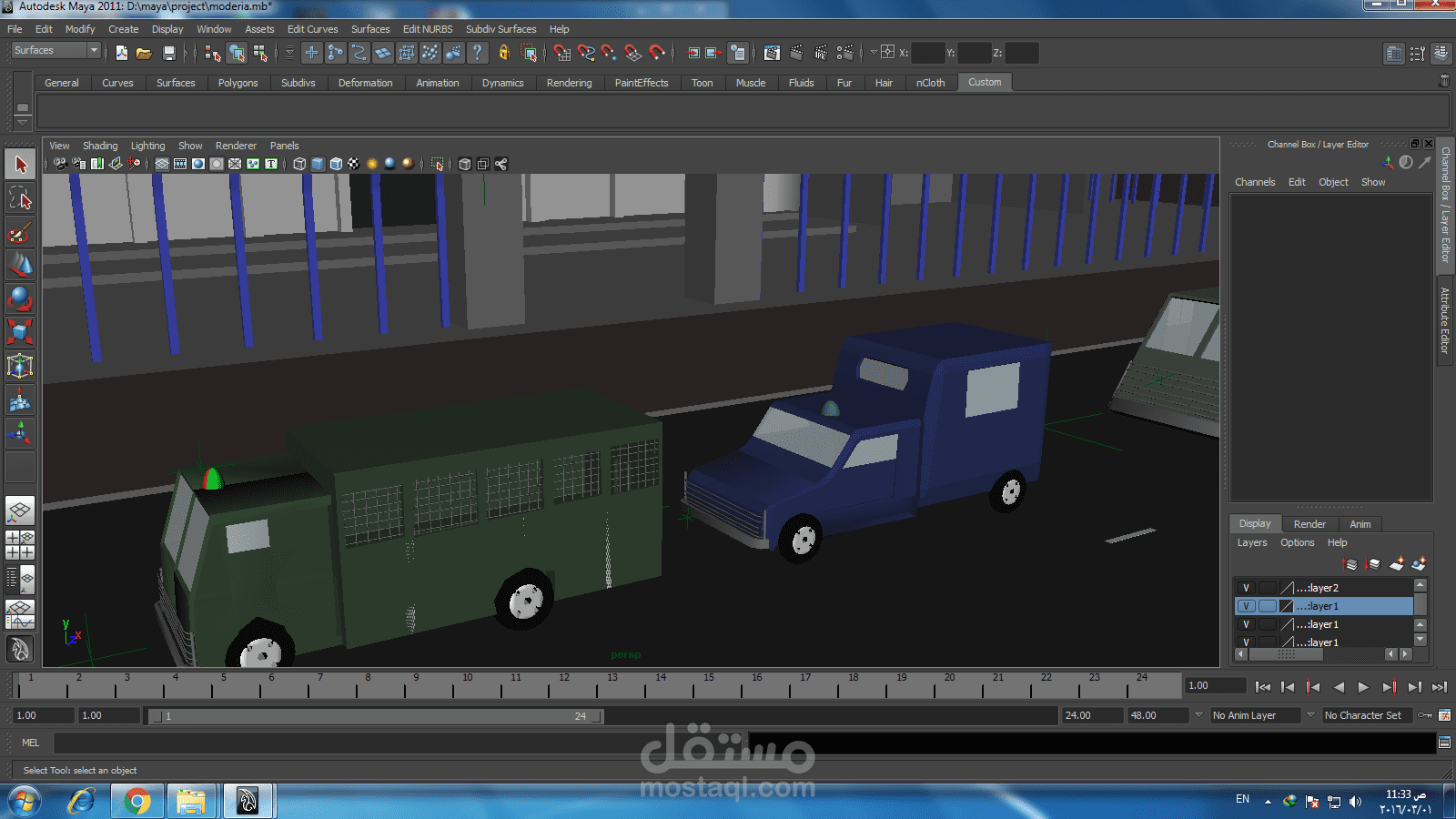
Task: Toggle smooth shade all cube icon
Action: [x=318, y=164]
